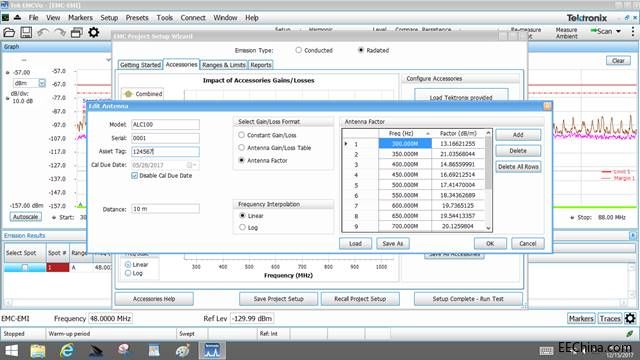
Task: Select Log frequency interpolation
Action: (x=242, y=227)
